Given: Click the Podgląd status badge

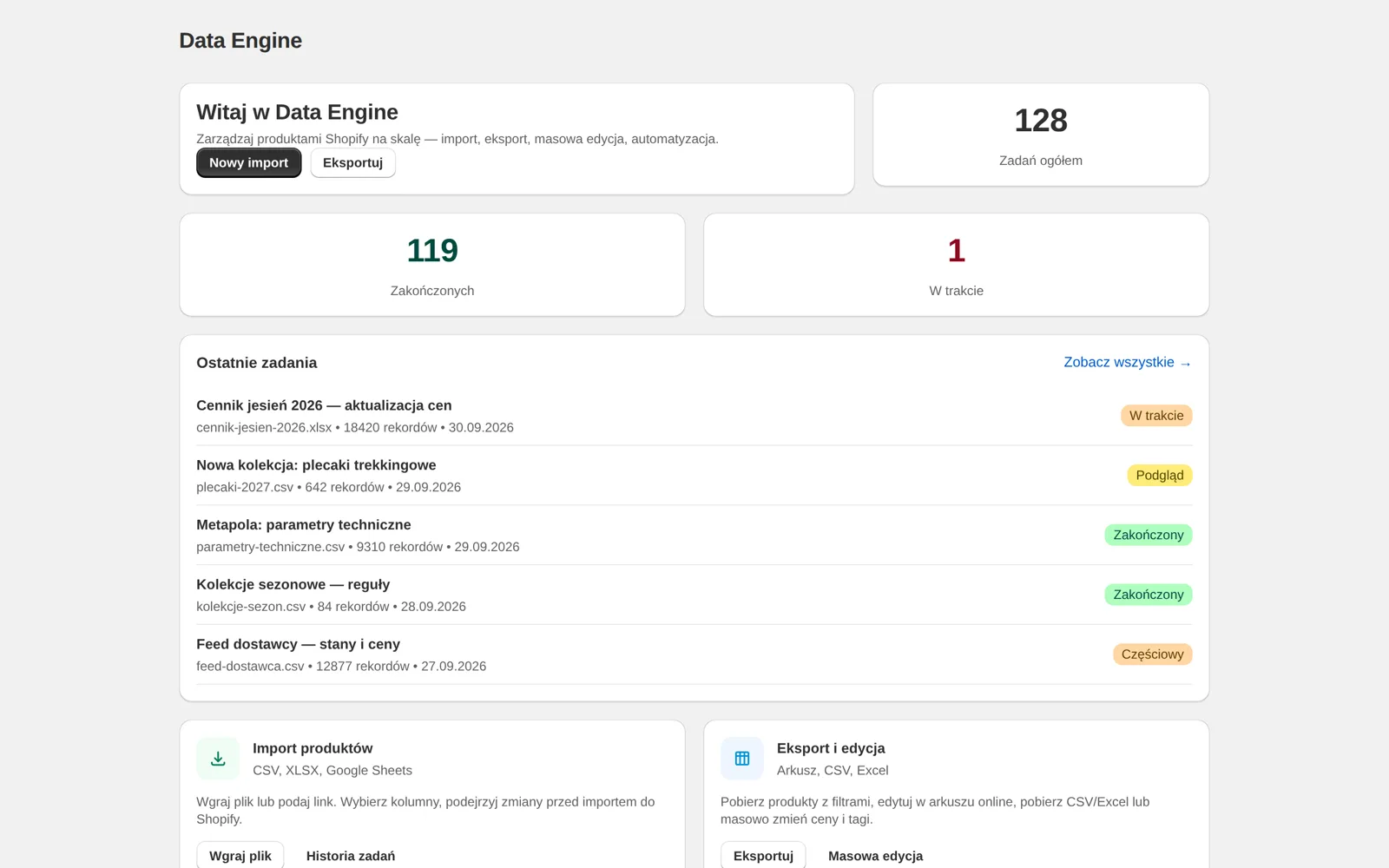Looking at the screenshot, I should coord(1160,476).
